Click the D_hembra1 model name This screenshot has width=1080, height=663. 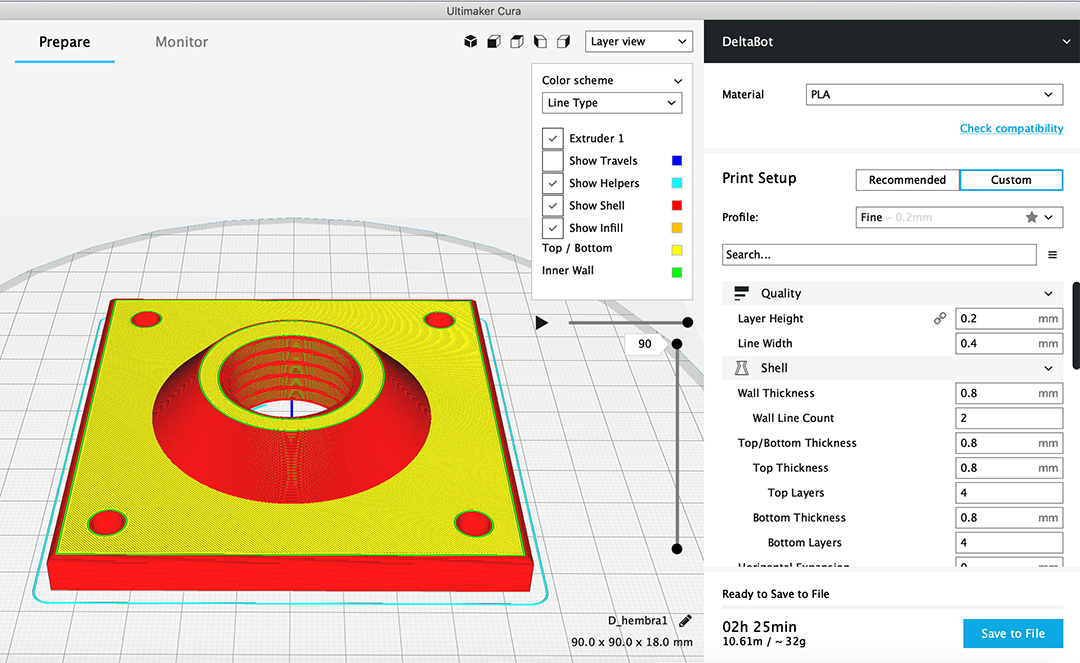(637, 620)
